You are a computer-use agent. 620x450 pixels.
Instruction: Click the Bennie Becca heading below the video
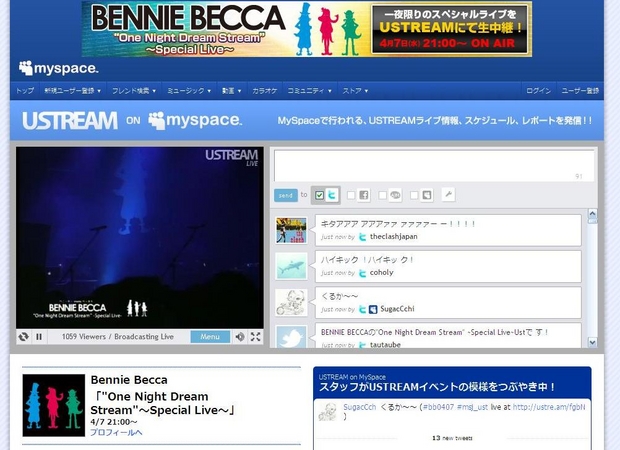pyautogui.click(x=129, y=380)
